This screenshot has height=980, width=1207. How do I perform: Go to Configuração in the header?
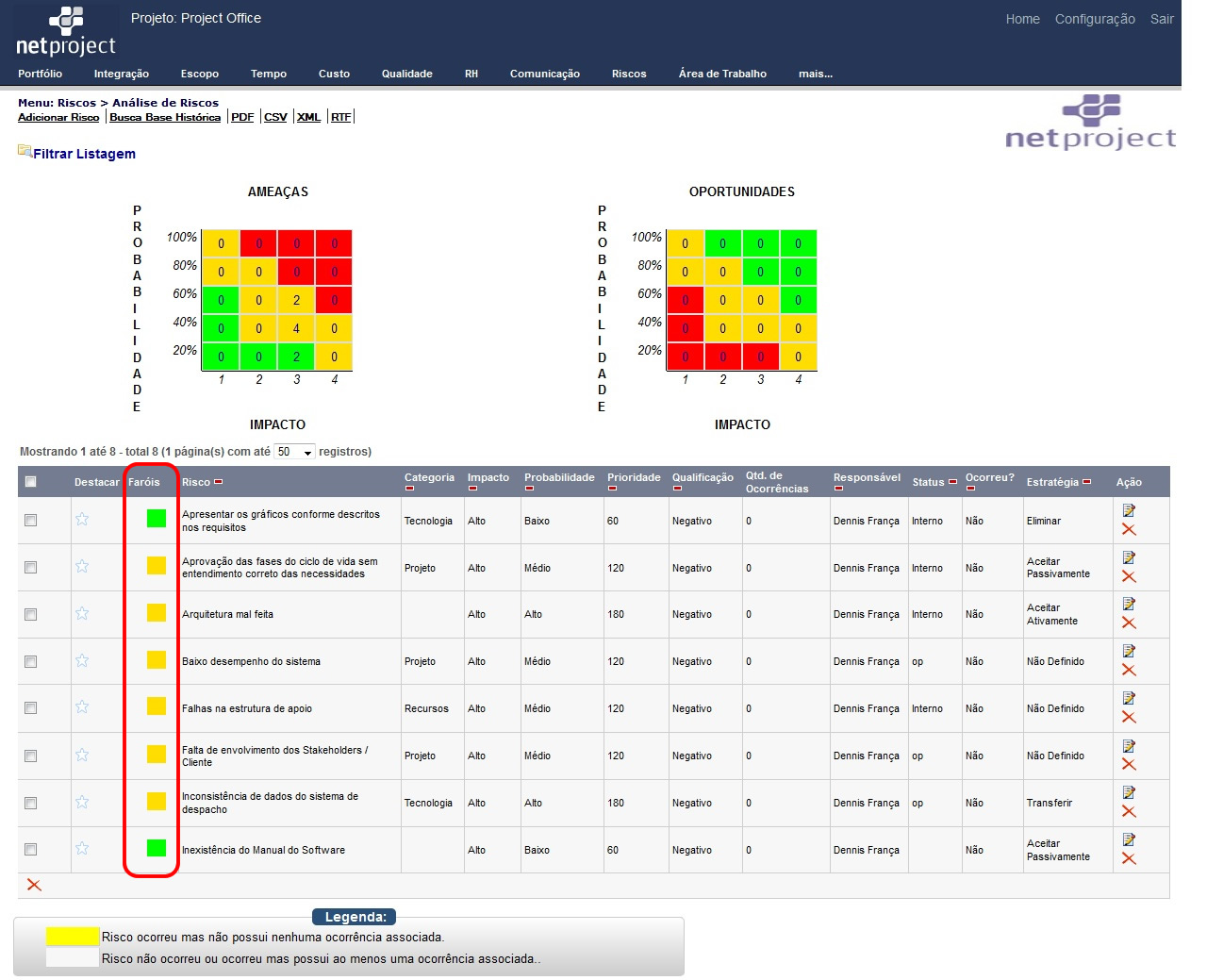coord(1095,19)
